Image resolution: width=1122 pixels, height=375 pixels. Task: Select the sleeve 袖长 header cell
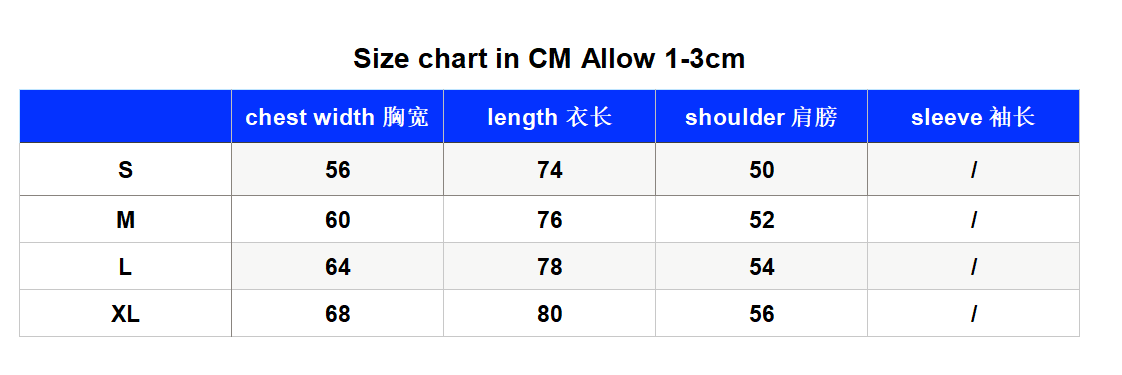(x=973, y=117)
